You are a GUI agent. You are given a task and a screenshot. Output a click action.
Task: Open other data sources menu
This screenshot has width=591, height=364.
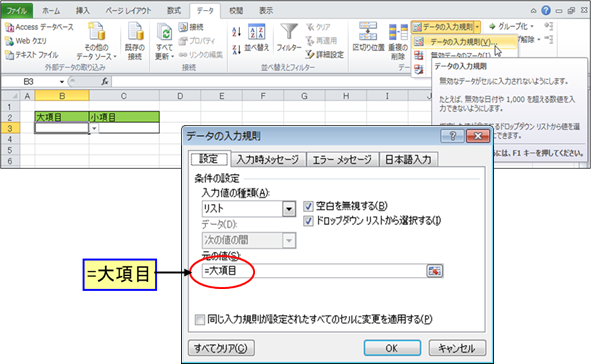tap(96, 41)
